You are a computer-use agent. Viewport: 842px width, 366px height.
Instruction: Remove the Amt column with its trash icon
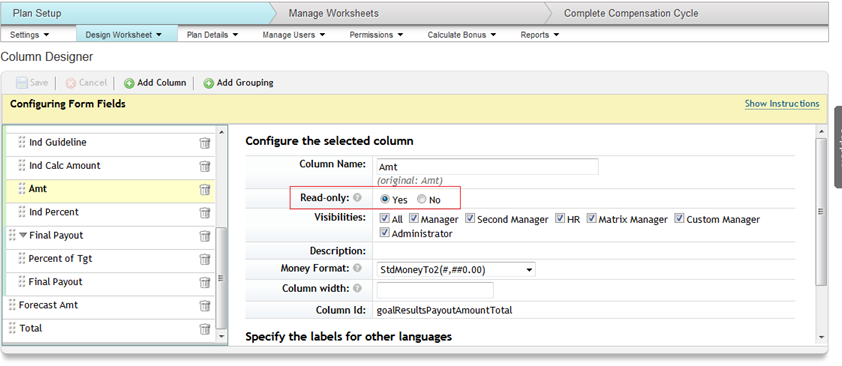click(x=205, y=189)
